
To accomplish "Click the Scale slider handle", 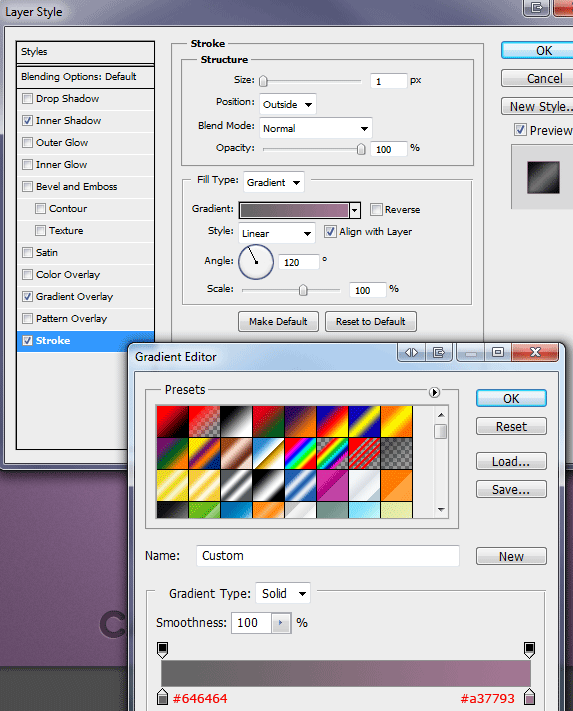I will [303, 290].
